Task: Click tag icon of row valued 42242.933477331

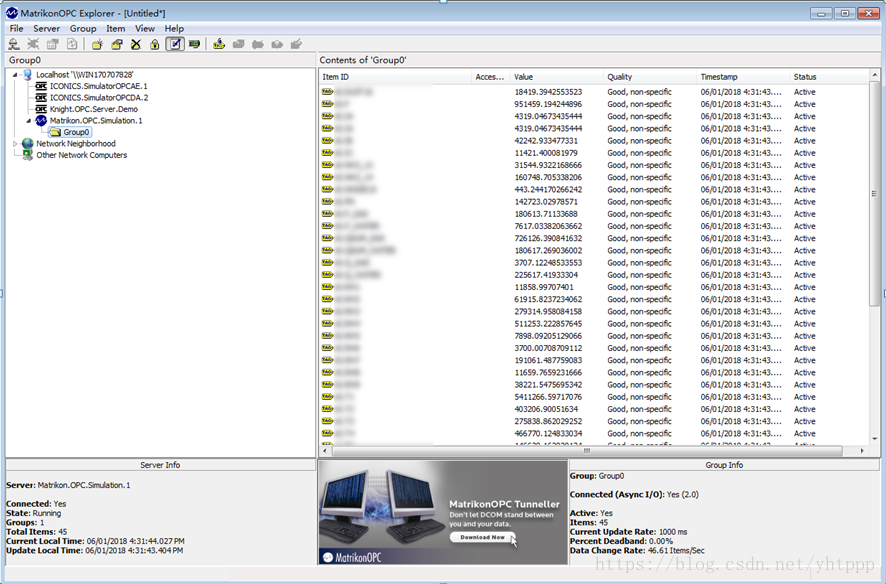Action: click(x=327, y=141)
